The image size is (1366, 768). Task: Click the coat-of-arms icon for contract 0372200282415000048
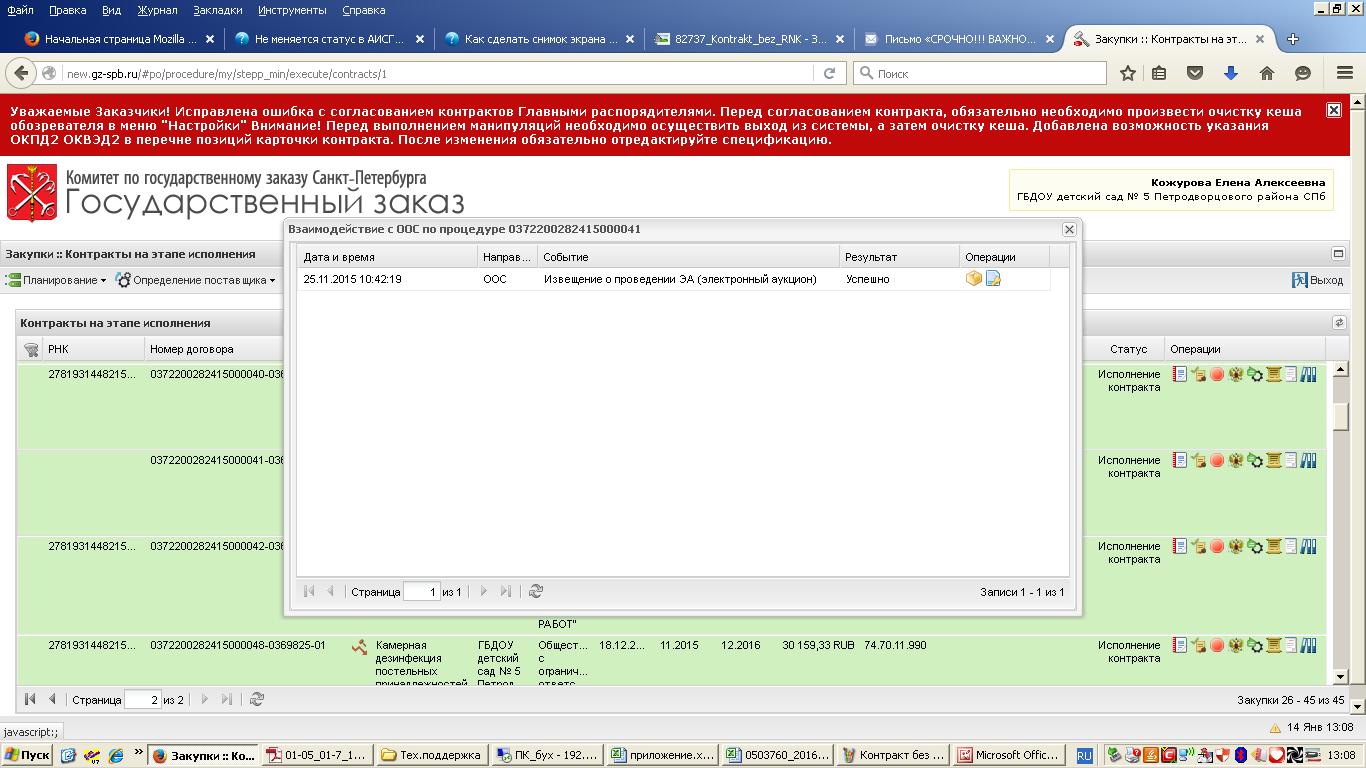(x=1236, y=645)
